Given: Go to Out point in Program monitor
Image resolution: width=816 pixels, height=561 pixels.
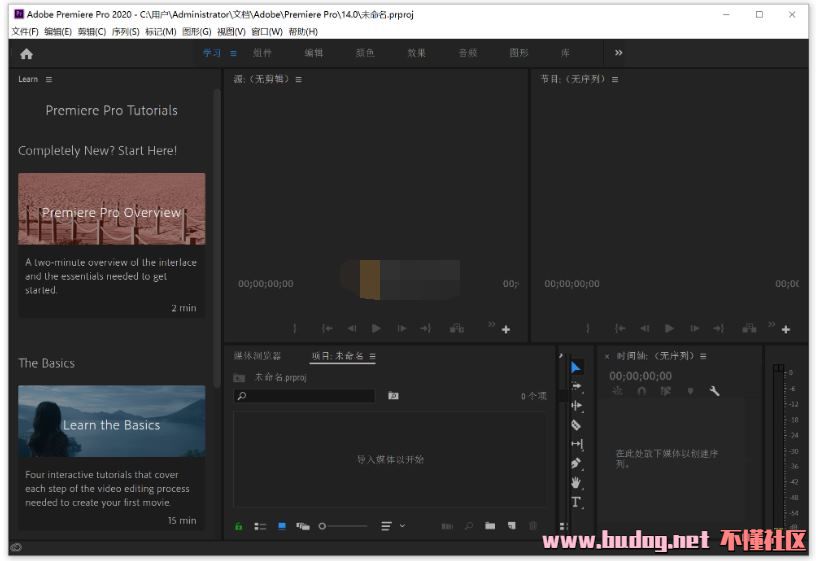Looking at the screenshot, I should pyautogui.click(x=718, y=328).
